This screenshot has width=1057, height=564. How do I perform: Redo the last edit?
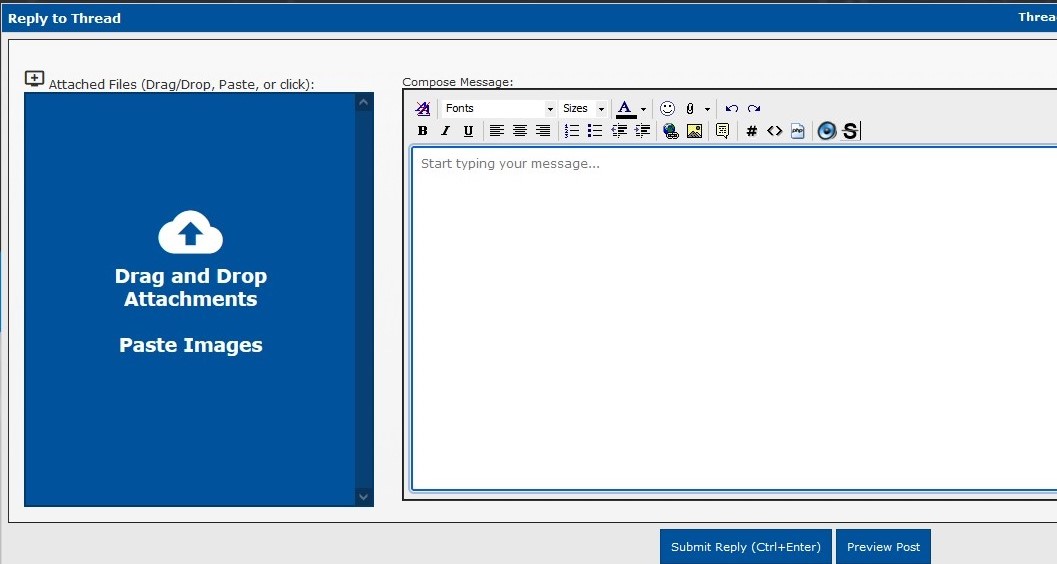[754, 108]
